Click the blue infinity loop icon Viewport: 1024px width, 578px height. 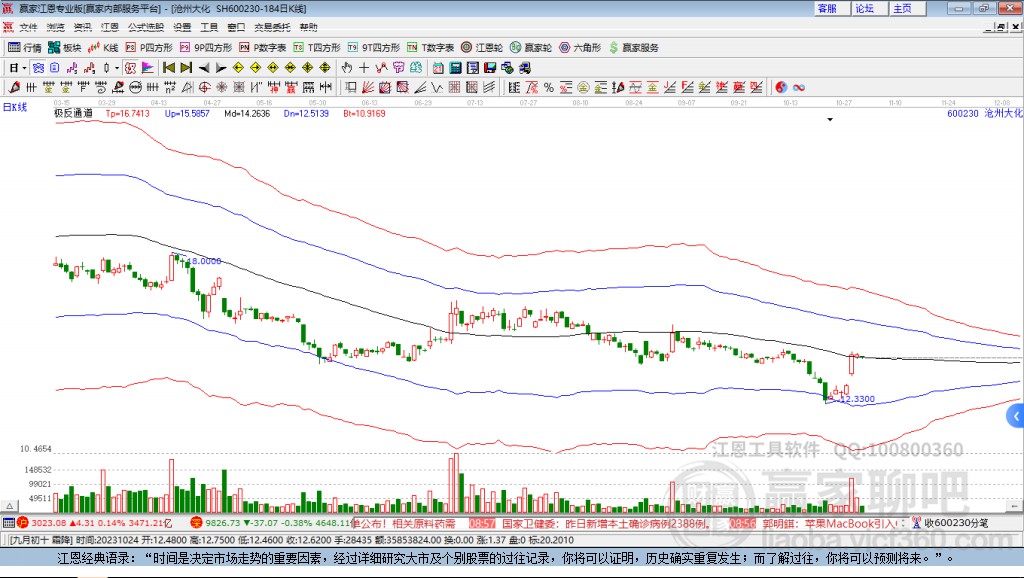coord(799,87)
